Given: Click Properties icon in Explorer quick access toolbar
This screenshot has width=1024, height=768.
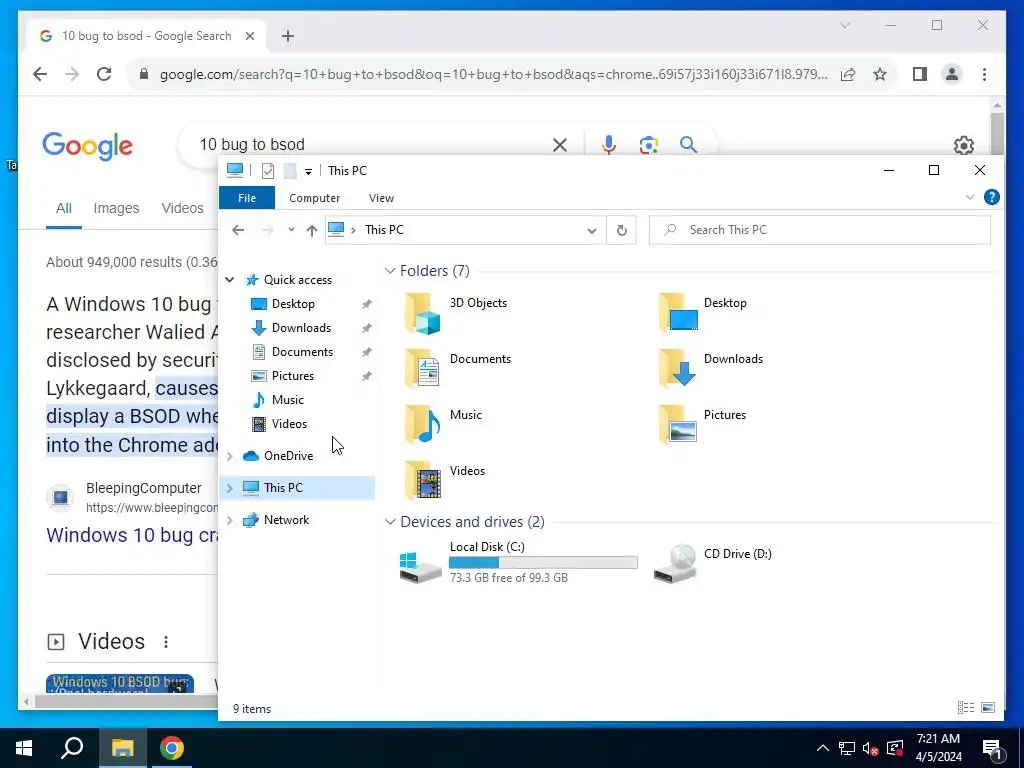Looking at the screenshot, I should [268, 171].
